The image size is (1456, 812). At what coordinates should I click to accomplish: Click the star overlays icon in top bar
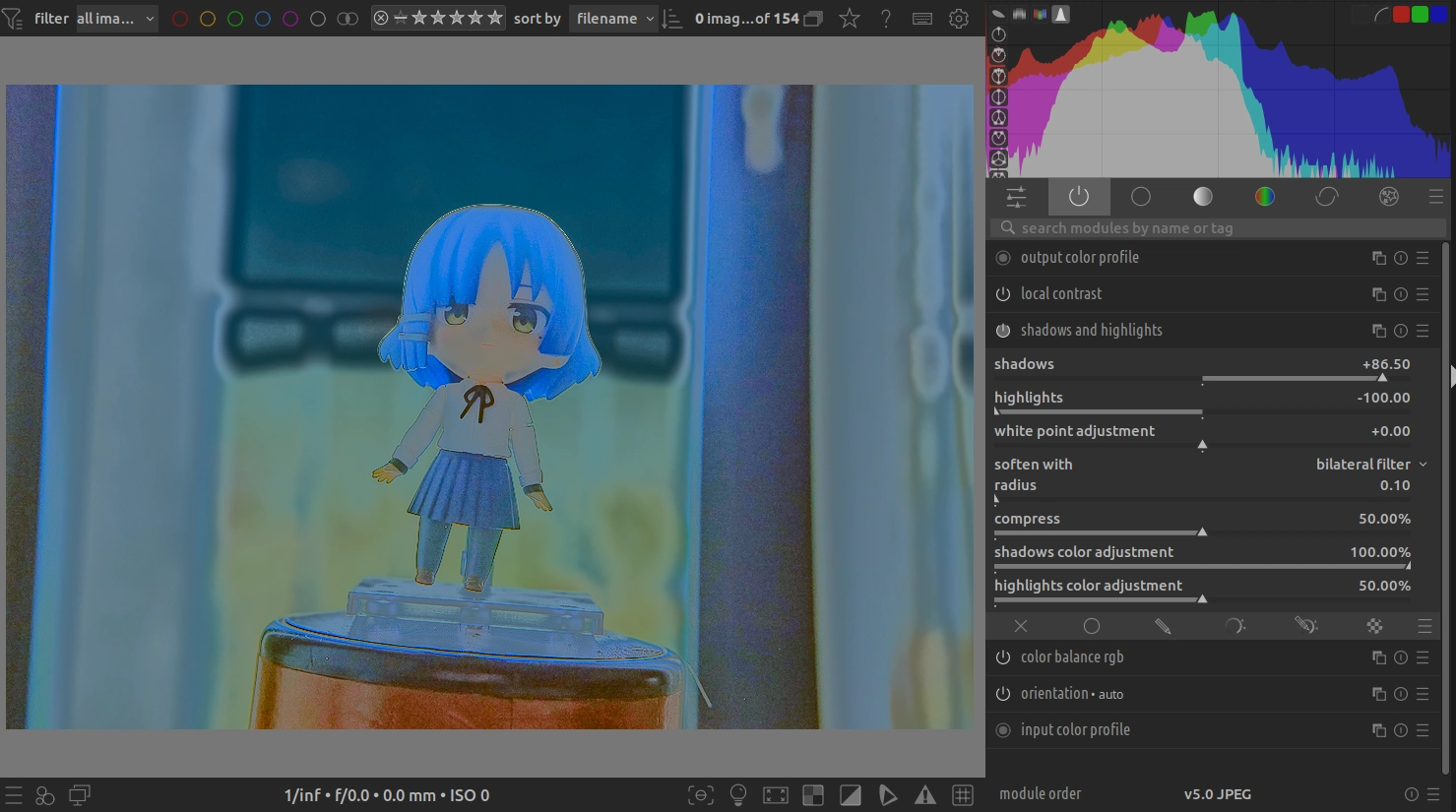pos(850,19)
